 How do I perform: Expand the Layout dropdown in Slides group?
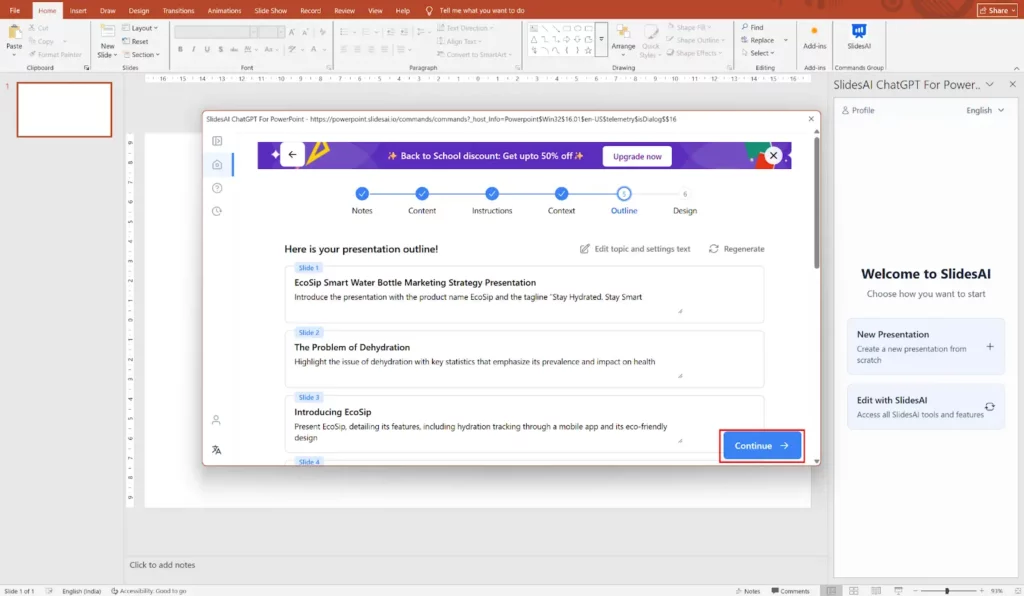pos(142,28)
